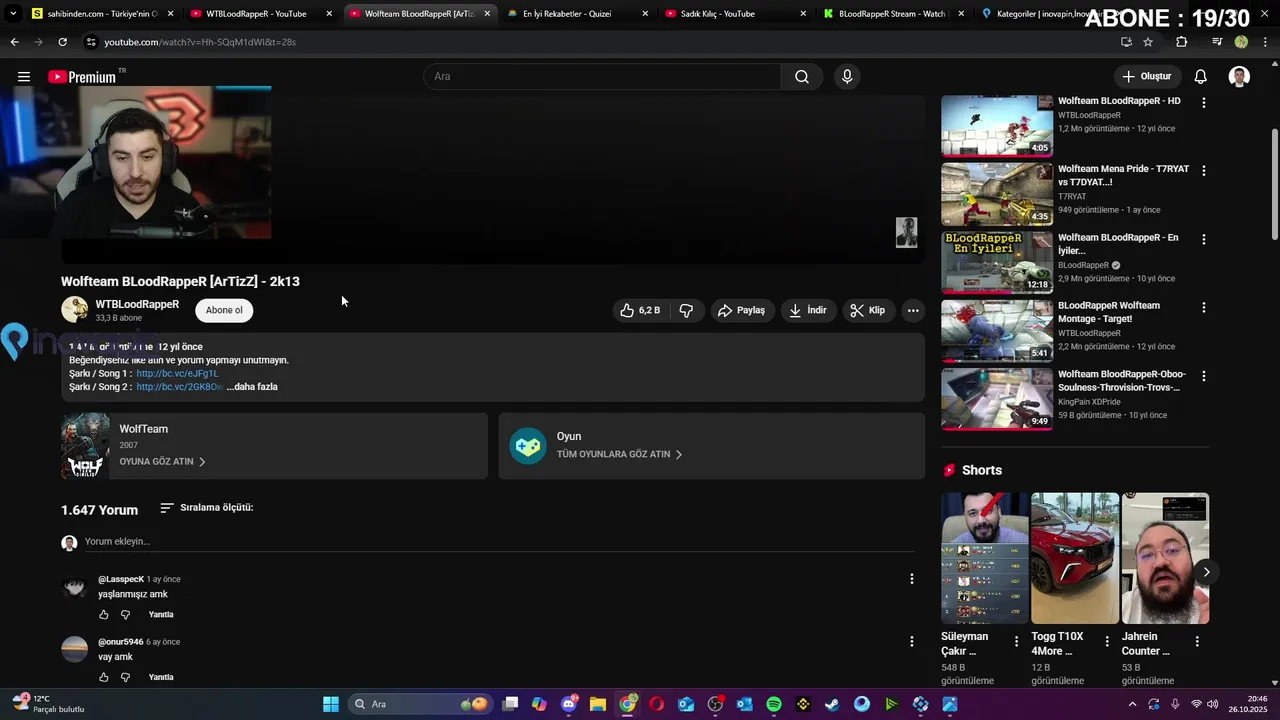The height and width of the screenshot is (720, 1280).
Task: Download the video with İndir
Action: pos(808,311)
